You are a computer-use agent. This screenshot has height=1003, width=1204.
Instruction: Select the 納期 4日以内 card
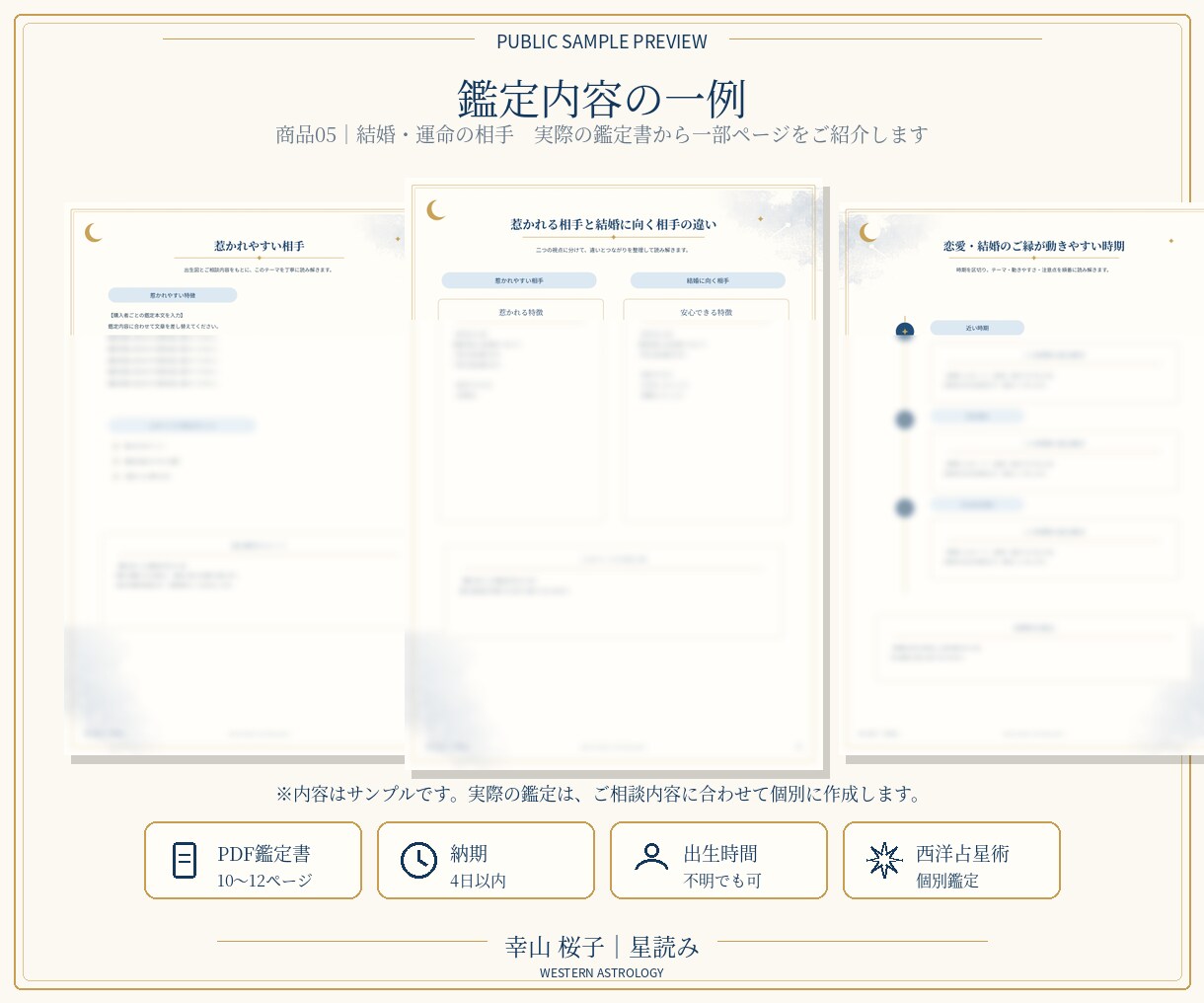point(486,861)
